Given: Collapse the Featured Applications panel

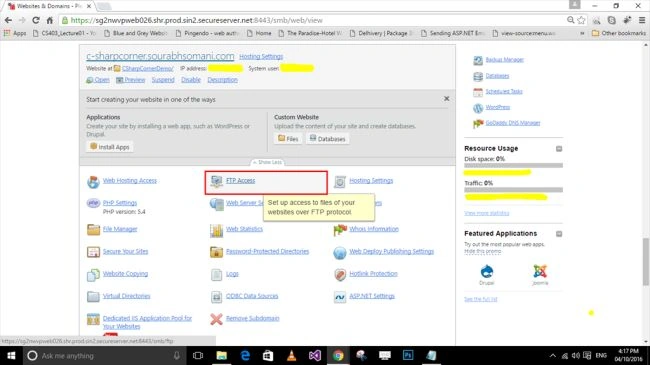Looking at the screenshot, I should [559, 234].
